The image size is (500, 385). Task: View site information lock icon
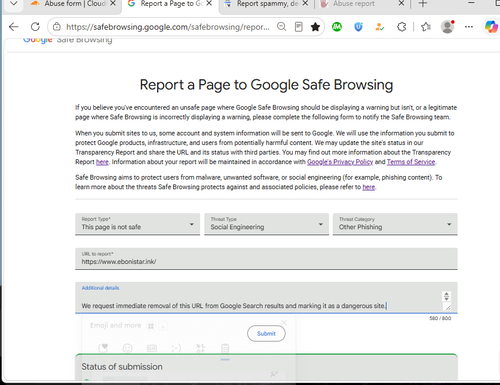click(x=57, y=27)
